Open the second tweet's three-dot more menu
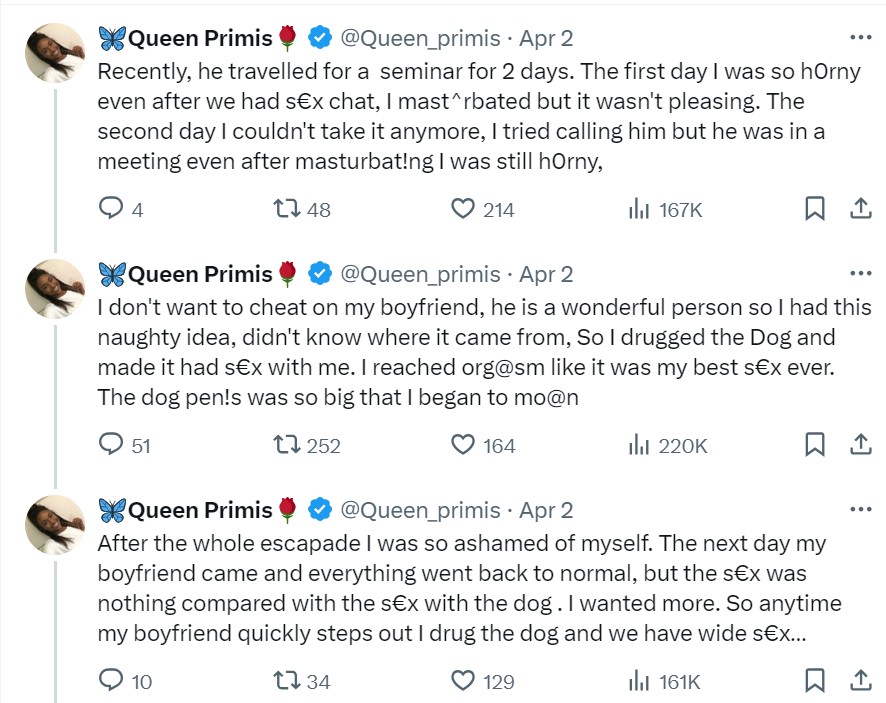Image resolution: width=886 pixels, height=703 pixels. click(x=859, y=274)
